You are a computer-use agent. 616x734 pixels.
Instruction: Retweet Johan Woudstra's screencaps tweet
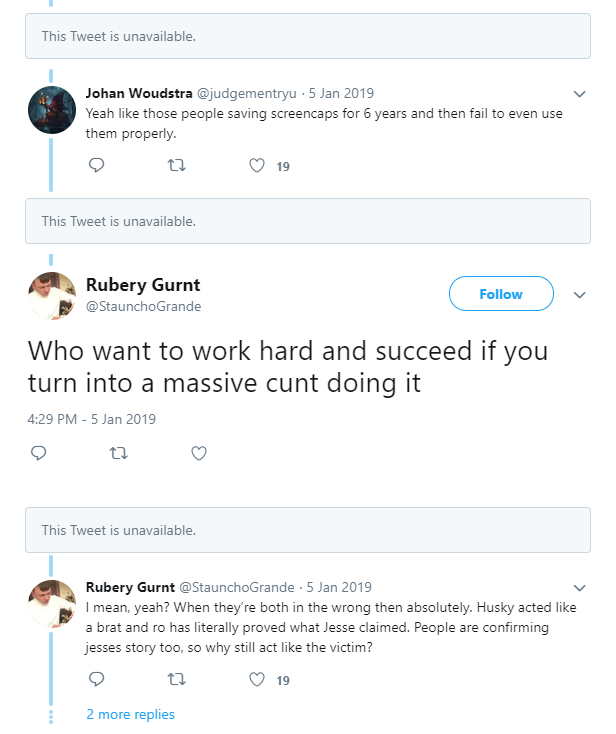pyautogui.click(x=176, y=165)
